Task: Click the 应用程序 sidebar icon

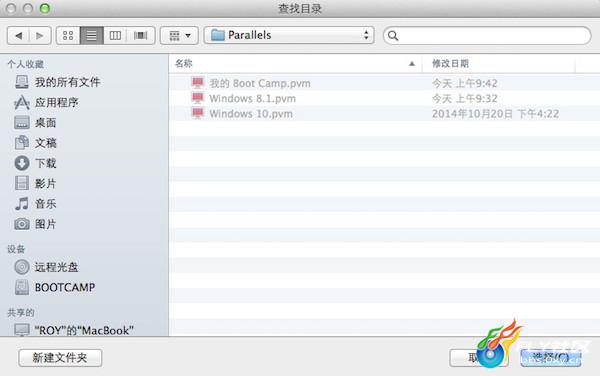Action: 22,102
